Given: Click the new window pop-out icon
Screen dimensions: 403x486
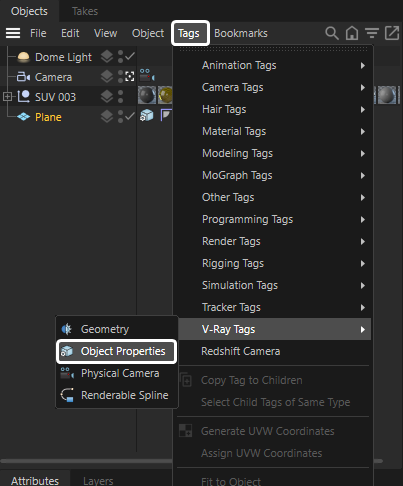Looking at the screenshot, I should click(392, 33).
